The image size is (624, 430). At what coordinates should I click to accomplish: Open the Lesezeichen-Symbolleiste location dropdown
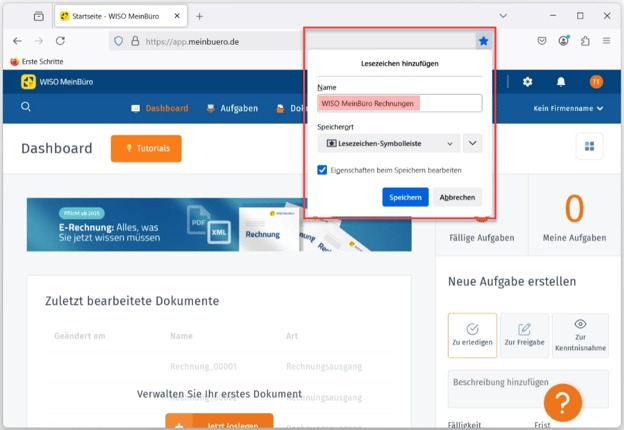coord(388,144)
